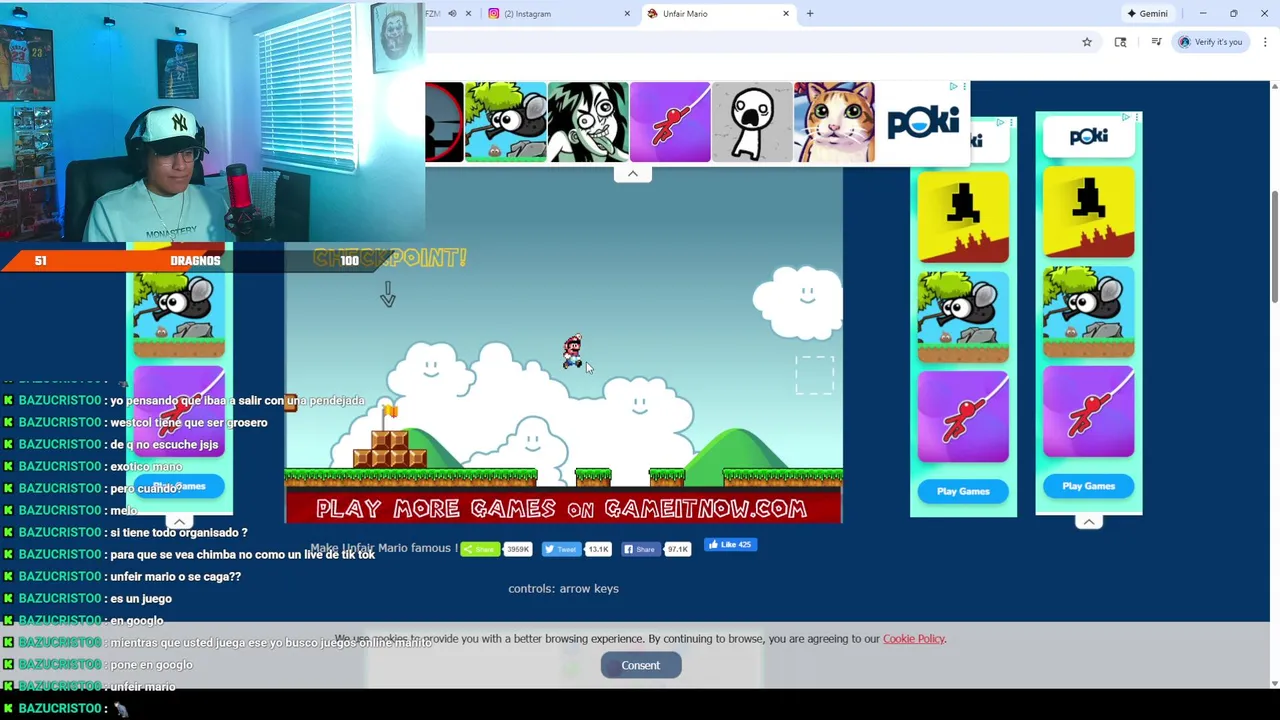Click the Play More Games on Gameitnow.com banner
This screenshot has height=720, width=1280.
pos(562,508)
